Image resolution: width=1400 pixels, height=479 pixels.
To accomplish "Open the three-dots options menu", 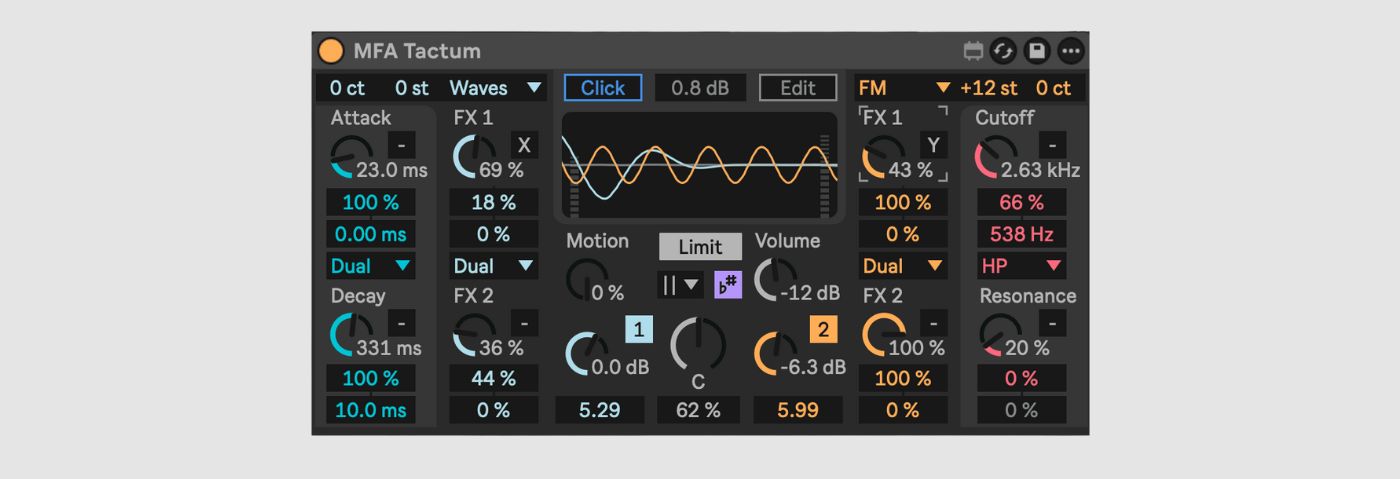I will tap(1071, 51).
